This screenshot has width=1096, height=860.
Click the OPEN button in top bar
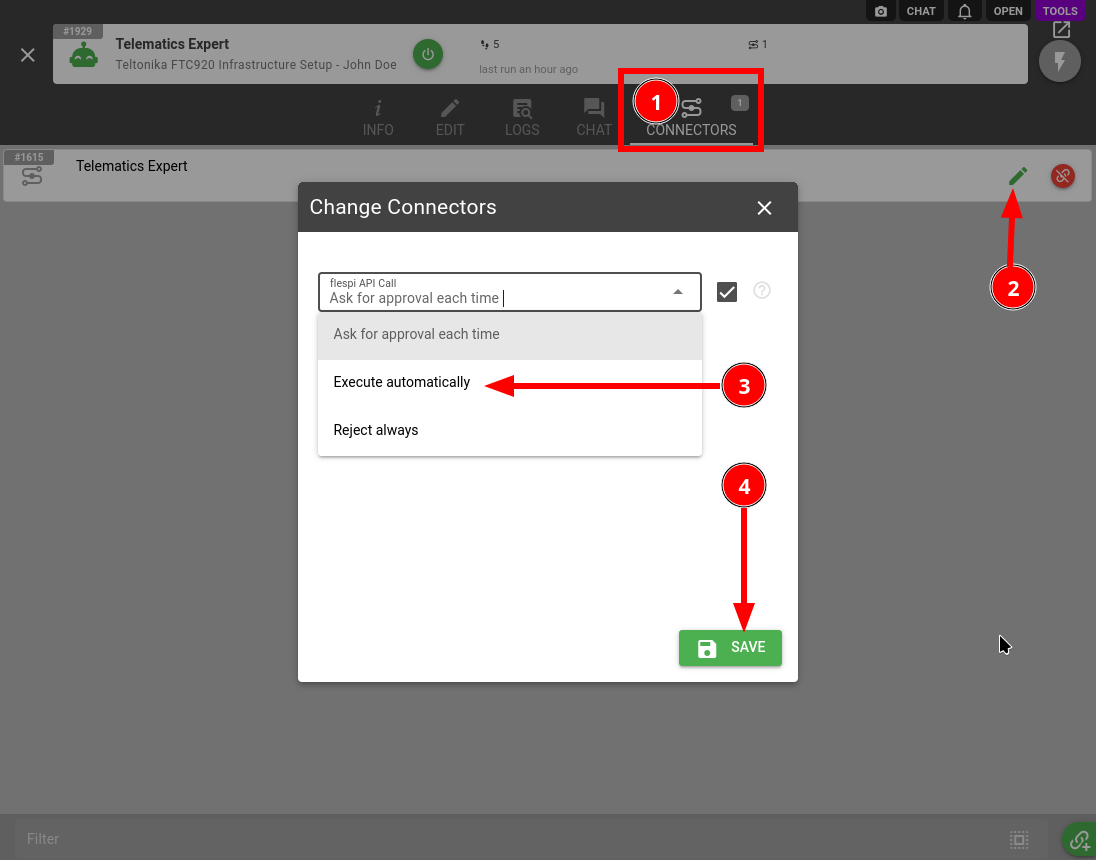point(1008,10)
